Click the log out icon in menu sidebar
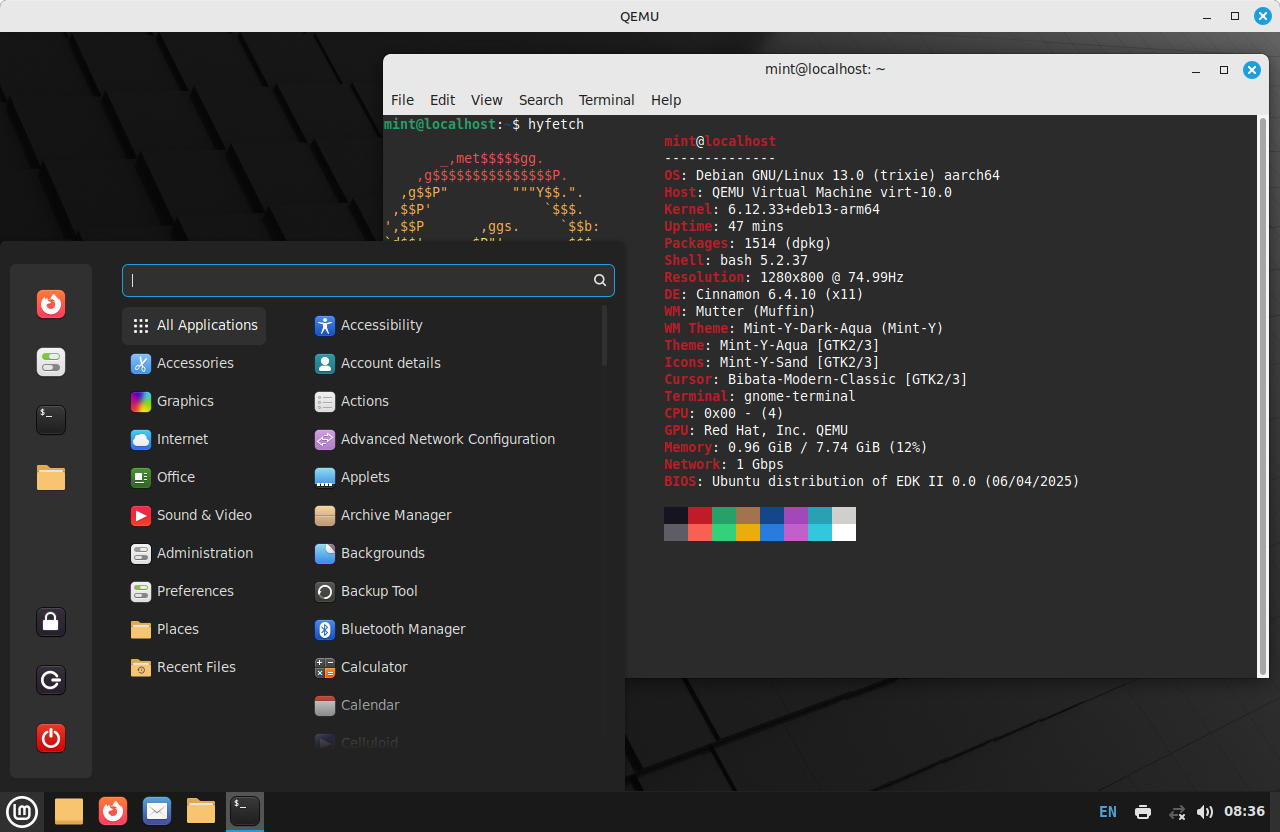 coord(51,680)
